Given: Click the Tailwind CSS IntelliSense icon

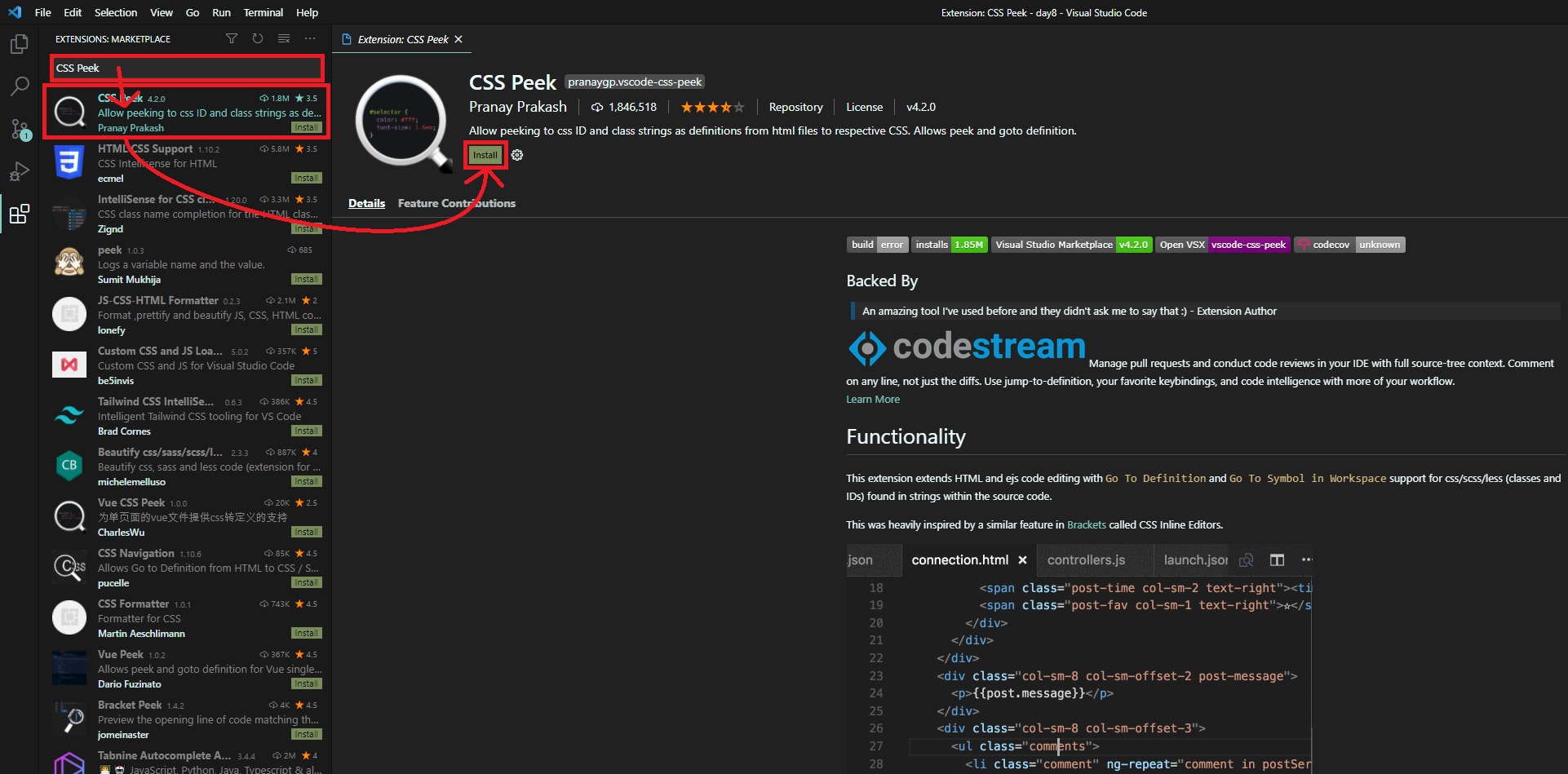Looking at the screenshot, I should (69, 415).
